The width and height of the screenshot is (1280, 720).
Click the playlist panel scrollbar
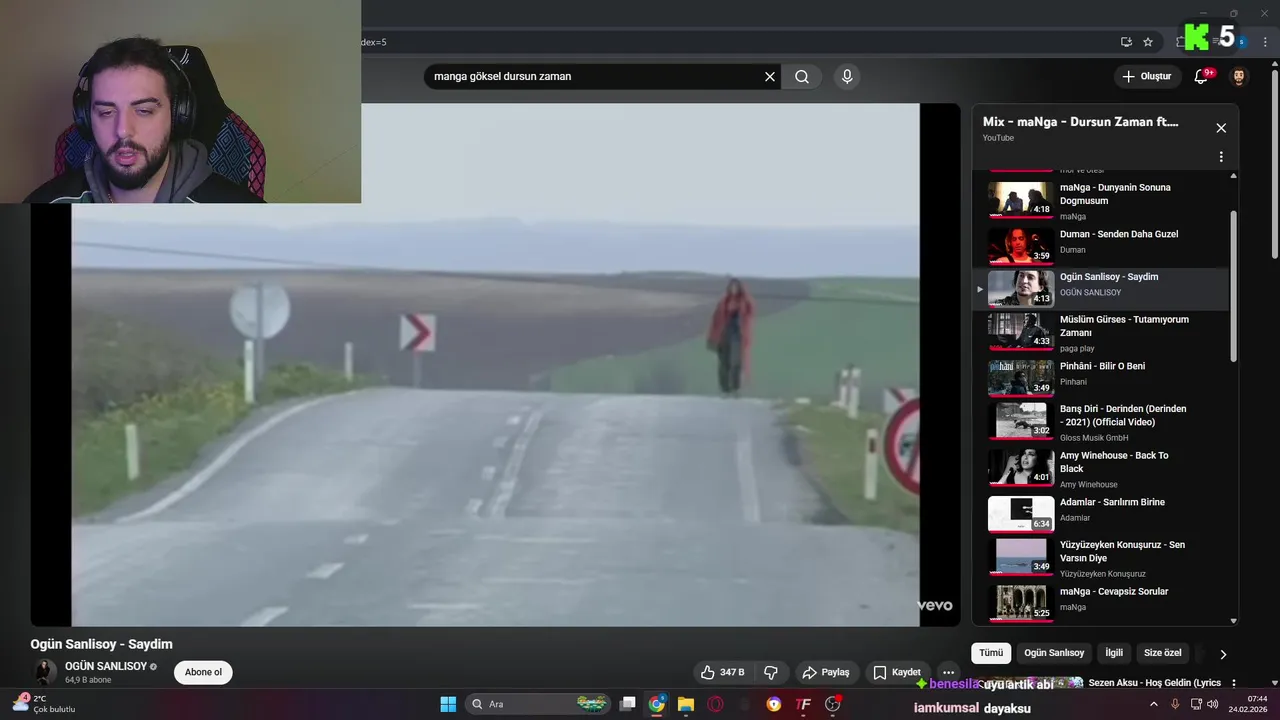[1233, 286]
